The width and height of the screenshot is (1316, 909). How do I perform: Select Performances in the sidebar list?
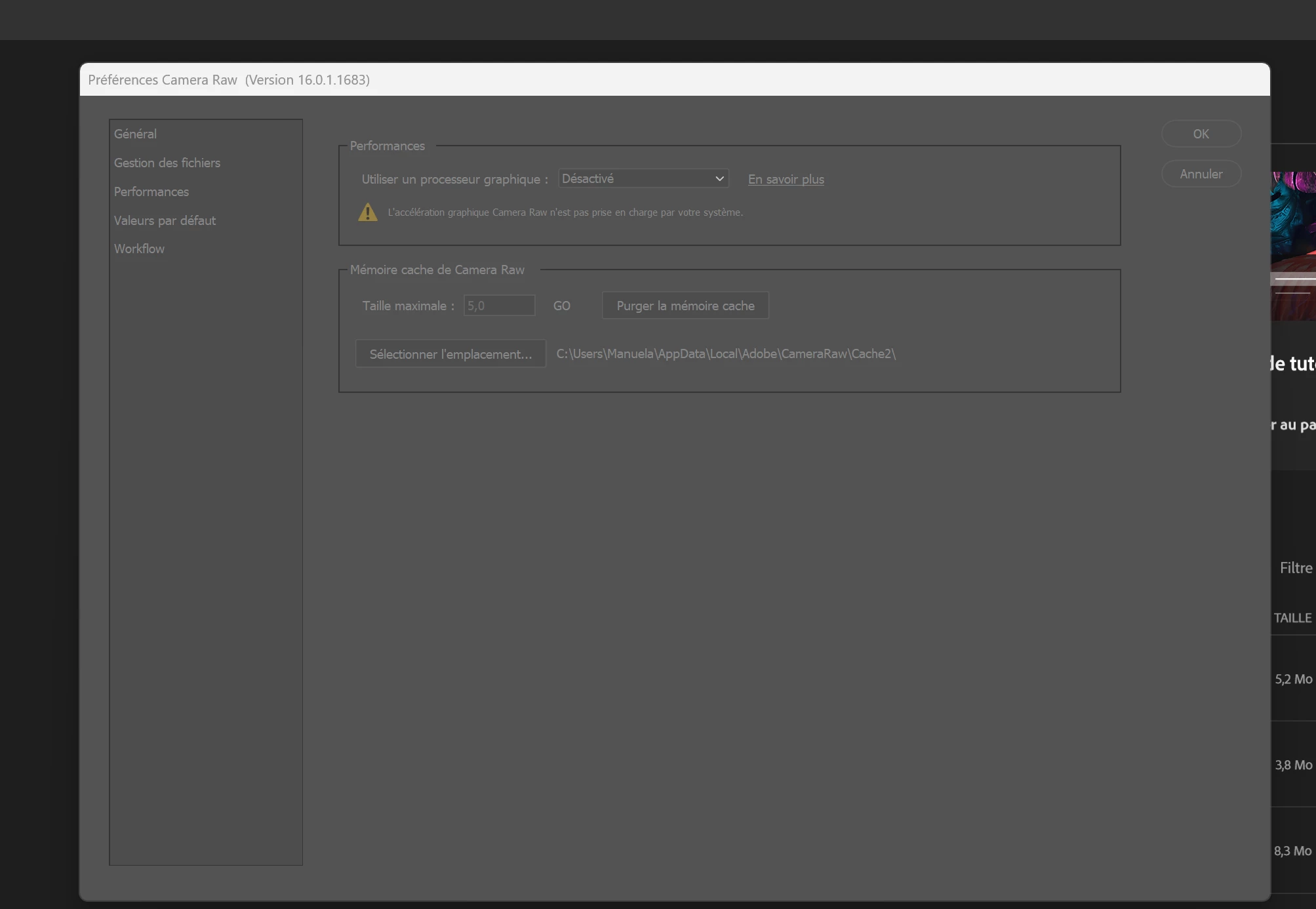point(151,192)
